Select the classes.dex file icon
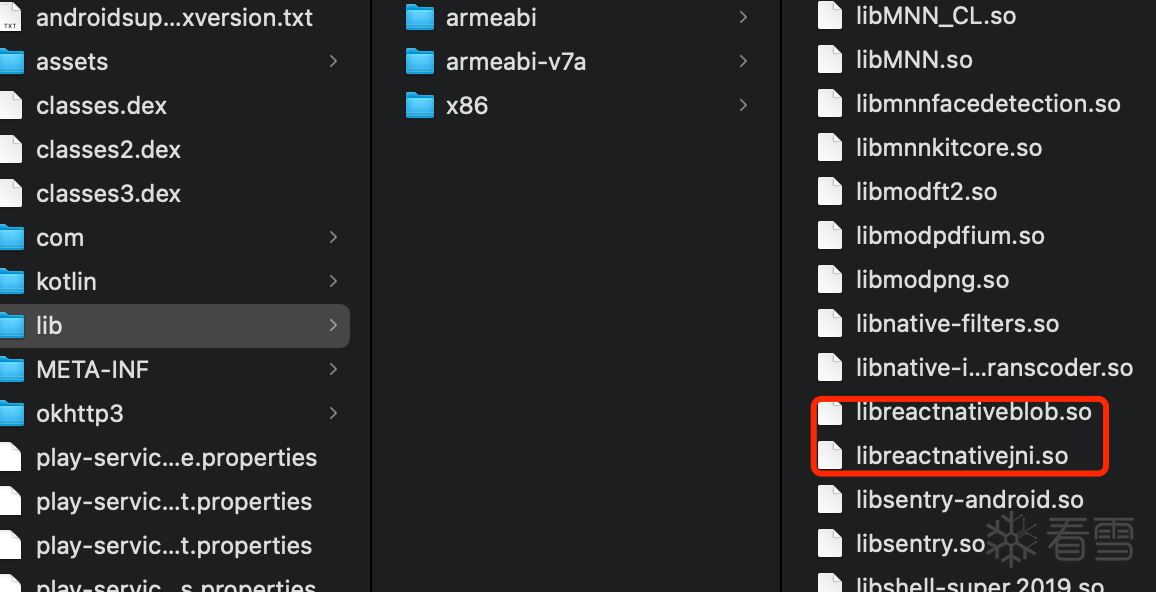Screen dimensions: 1156x592 [10, 105]
